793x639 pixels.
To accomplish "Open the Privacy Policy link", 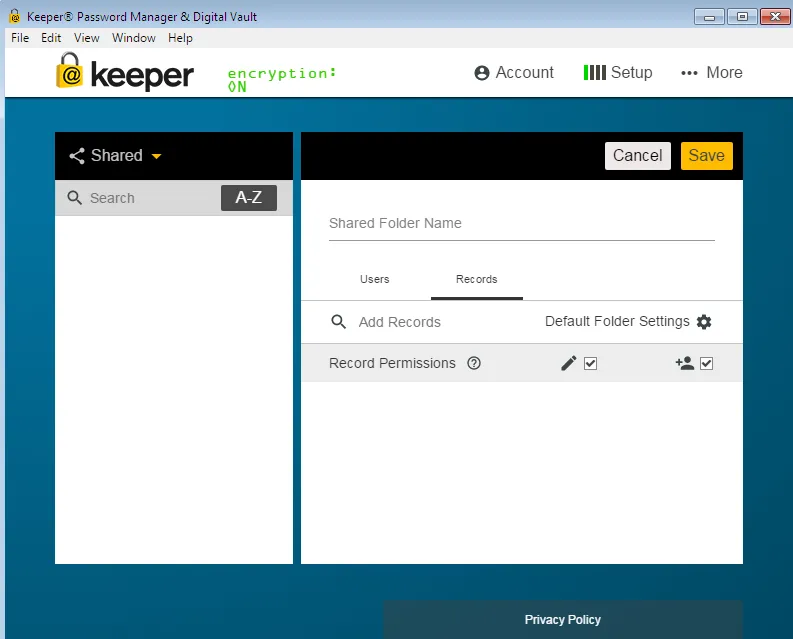I will click(x=562, y=620).
